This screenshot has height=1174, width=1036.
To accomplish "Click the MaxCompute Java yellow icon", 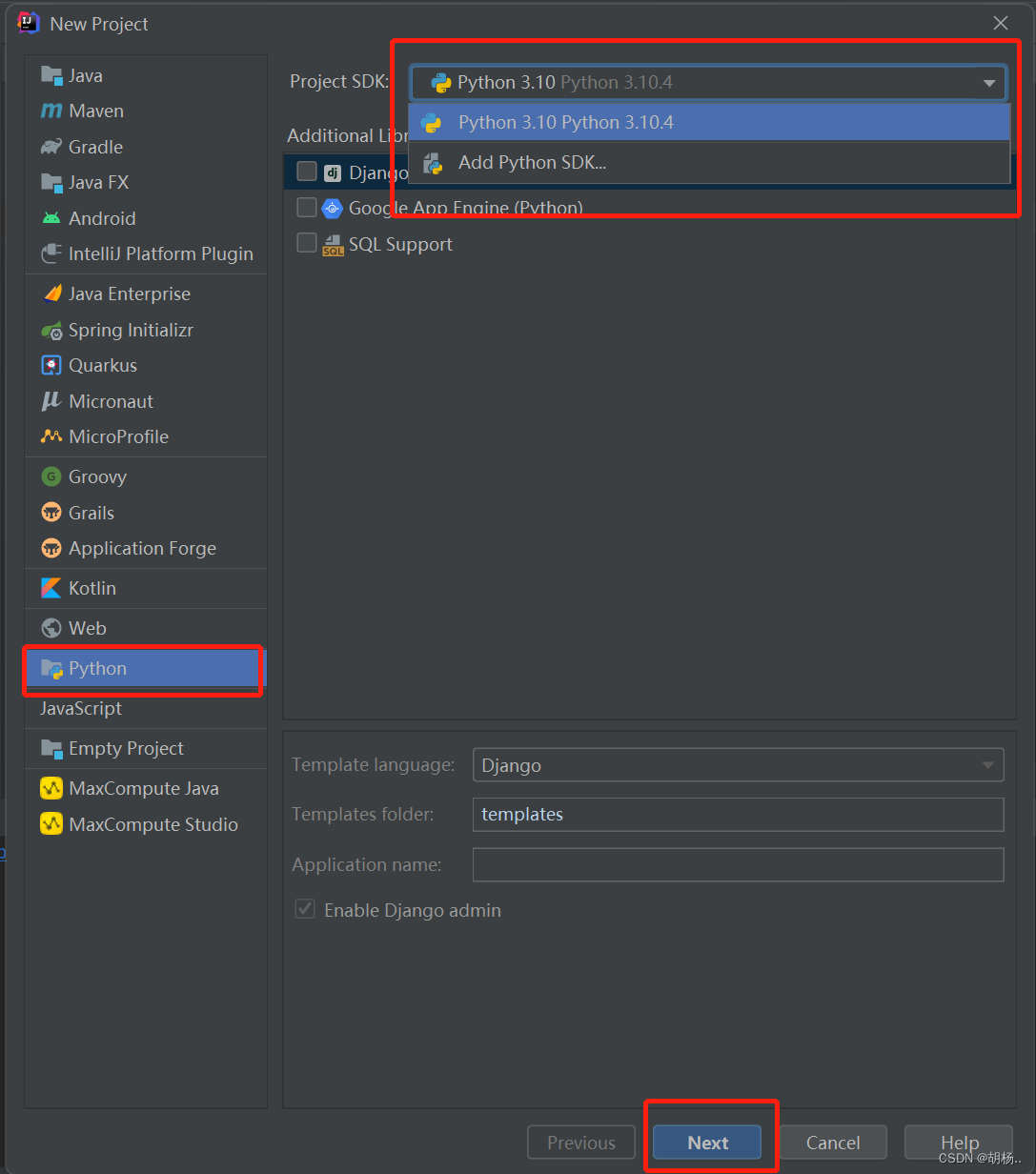I will click(51, 788).
